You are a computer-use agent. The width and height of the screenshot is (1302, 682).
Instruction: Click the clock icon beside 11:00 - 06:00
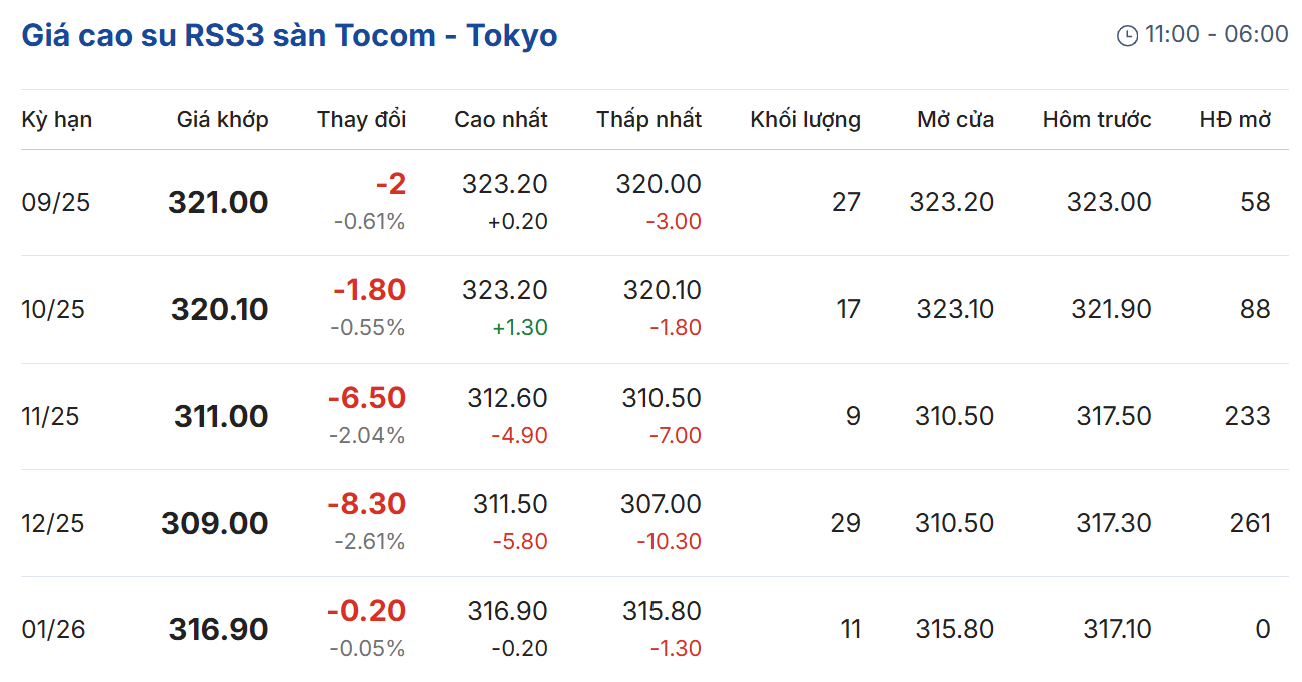1127,36
